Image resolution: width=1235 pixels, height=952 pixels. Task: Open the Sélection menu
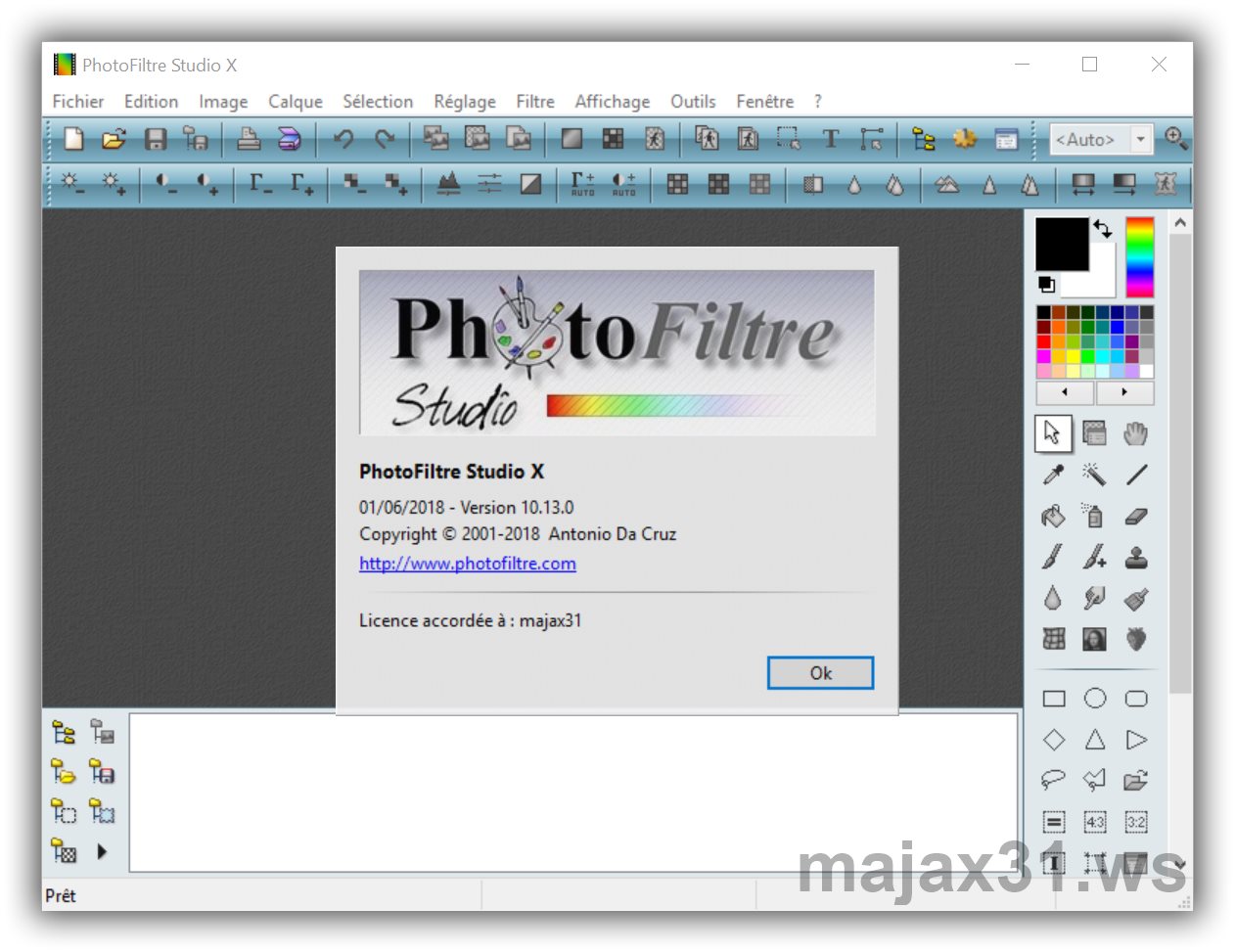point(378,102)
